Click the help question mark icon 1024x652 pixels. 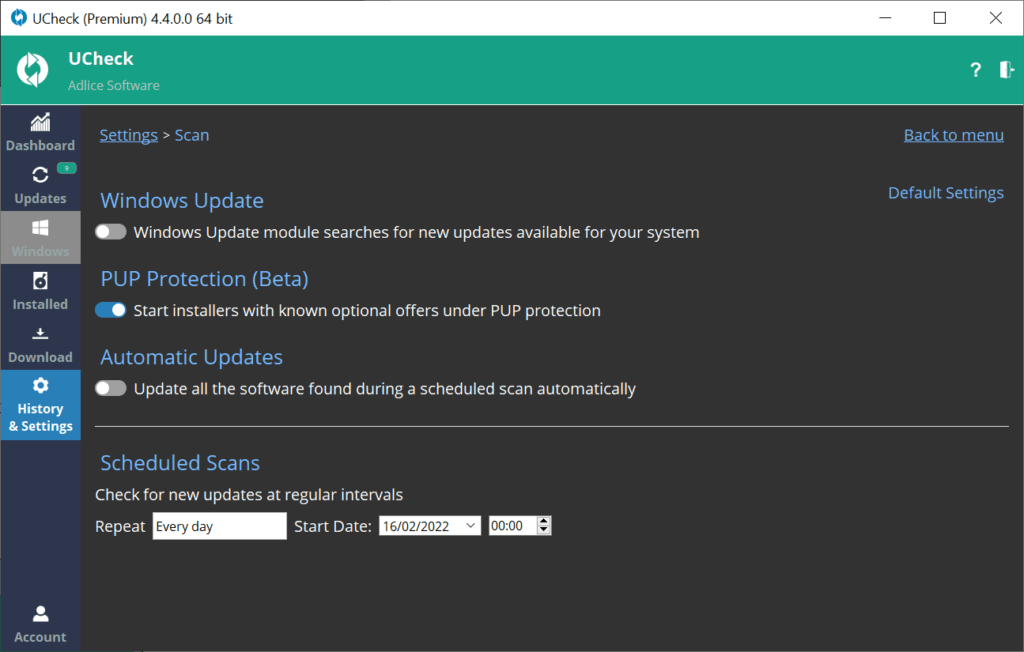click(975, 70)
